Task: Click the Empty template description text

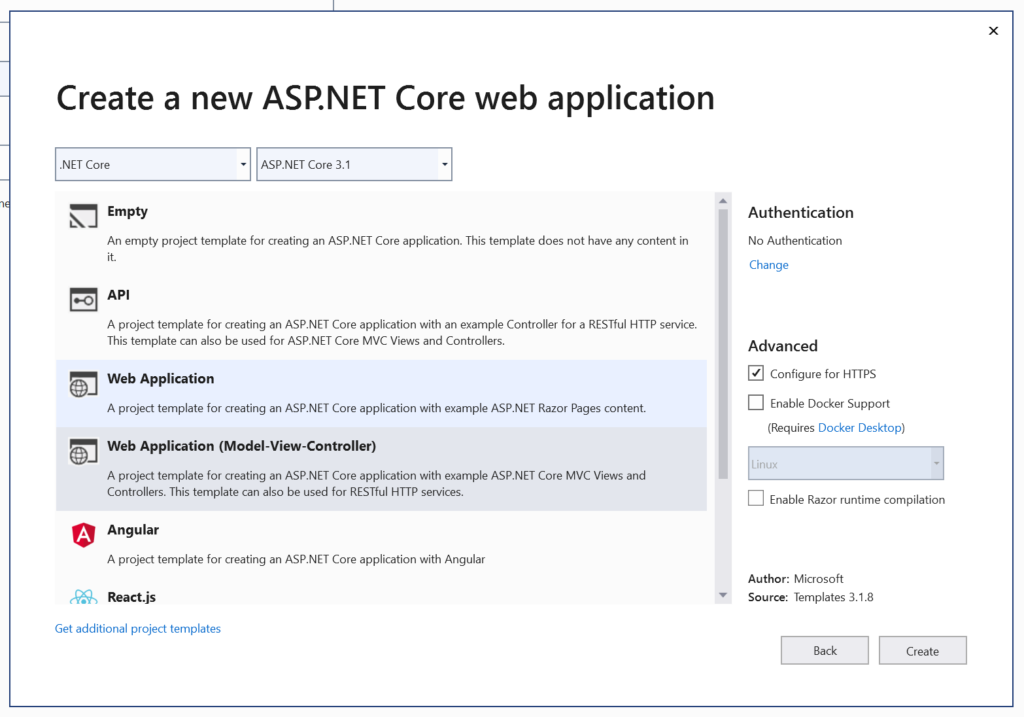Action: click(398, 249)
